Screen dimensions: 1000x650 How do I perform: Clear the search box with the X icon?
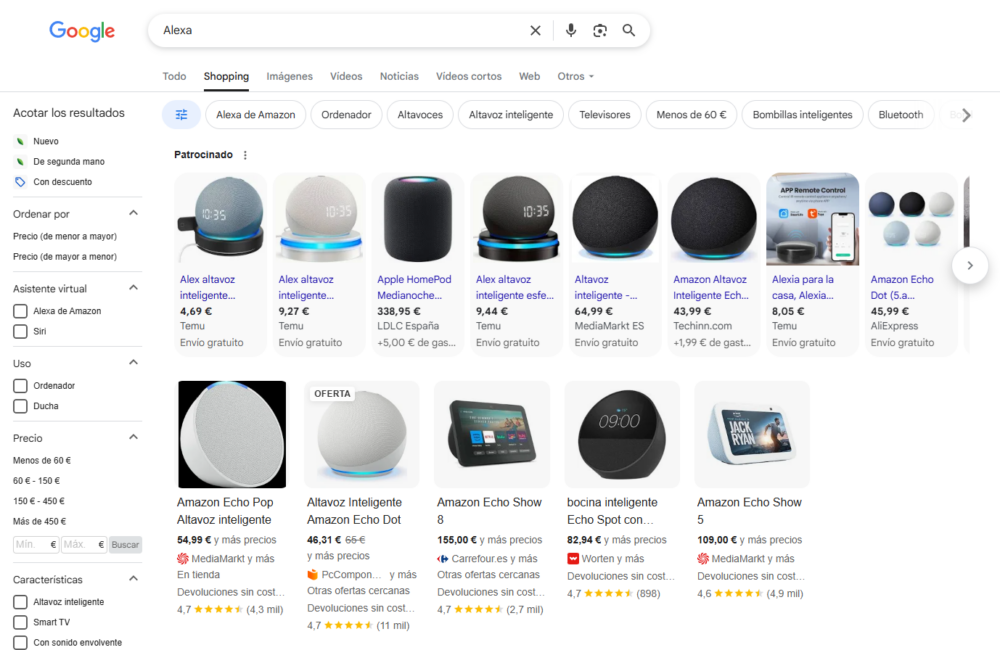pyautogui.click(x=536, y=30)
